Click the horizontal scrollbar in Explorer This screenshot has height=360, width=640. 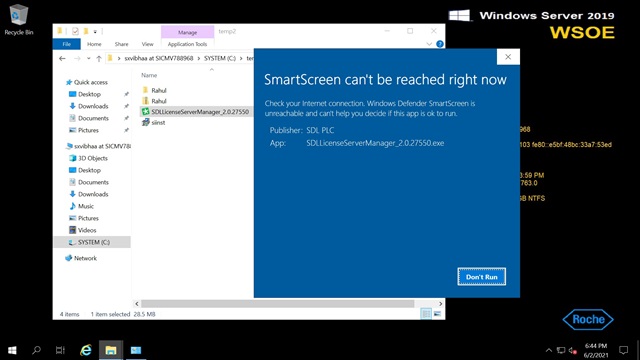click(278, 304)
